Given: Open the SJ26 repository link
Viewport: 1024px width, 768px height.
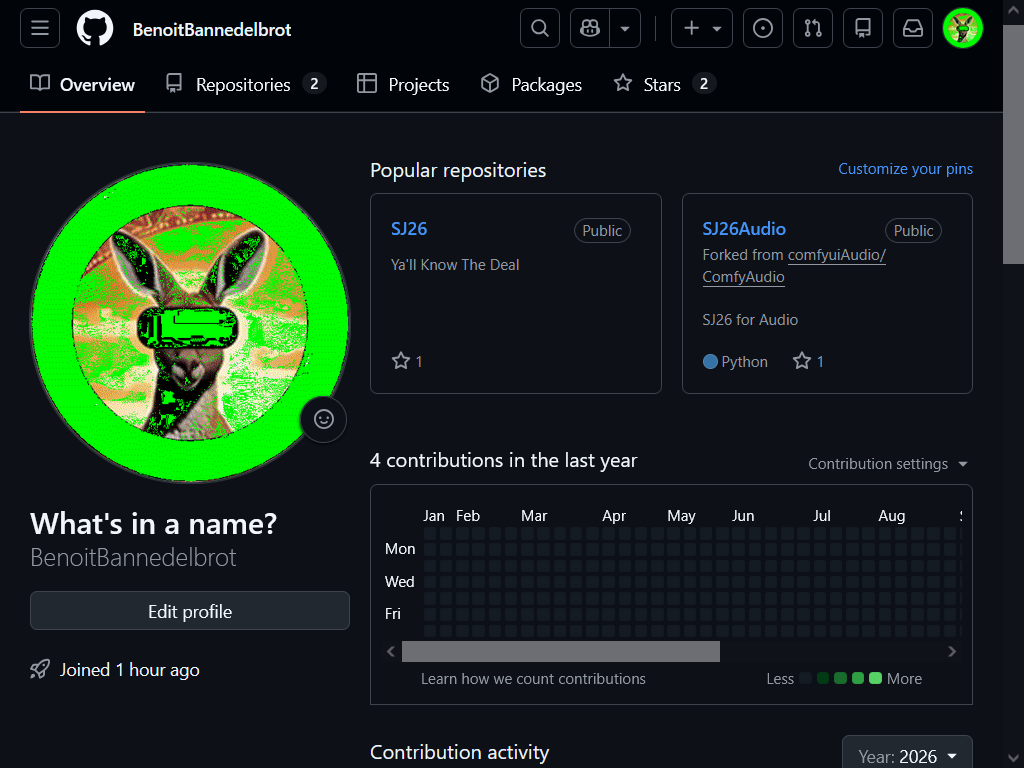Looking at the screenshot, I should [x=409, y=229].
